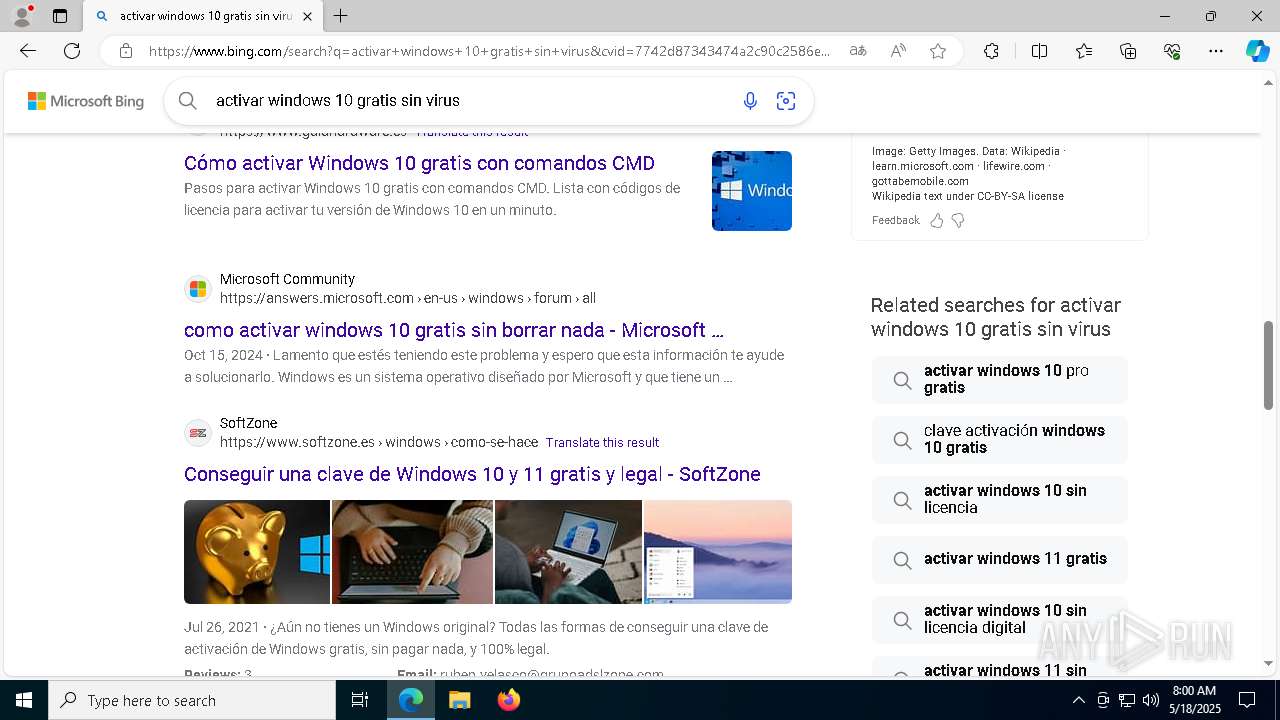Open the Favorites list
This screenshot has height=720, width=1280.
(x=1084, y=51)
